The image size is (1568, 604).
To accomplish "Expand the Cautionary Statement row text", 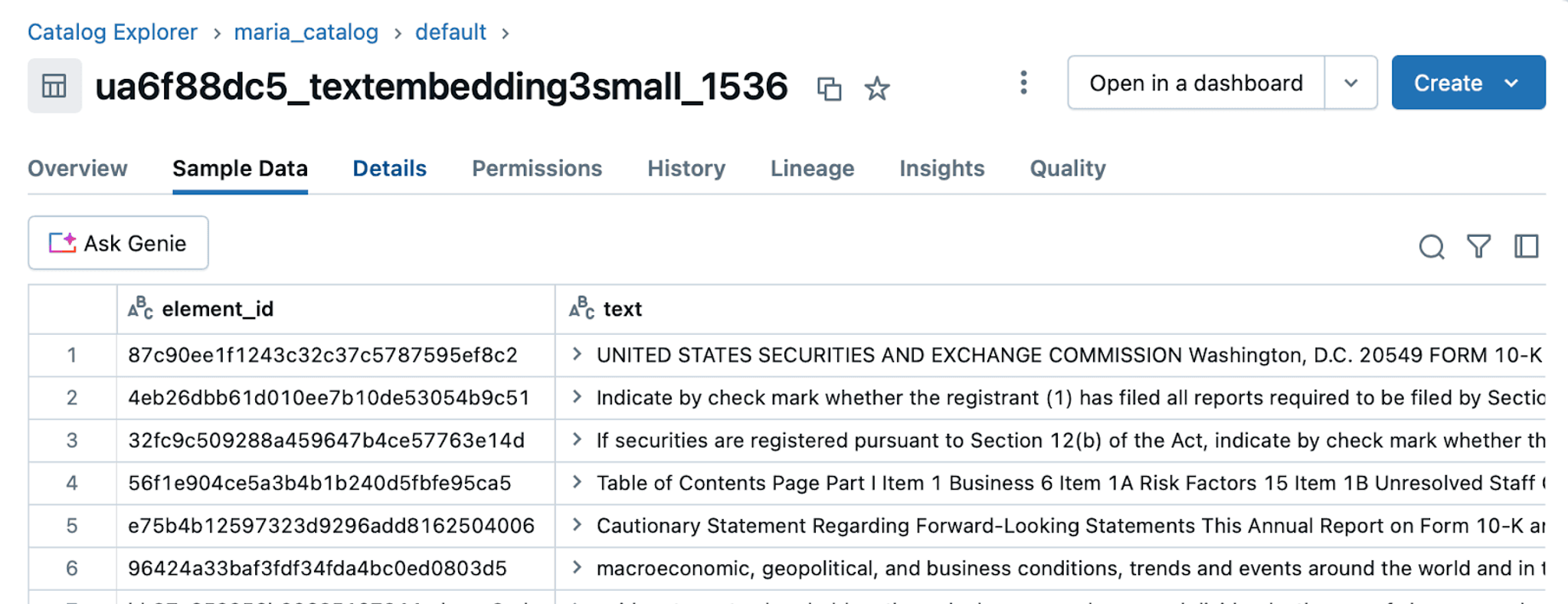I will click(x=578, y=525).
